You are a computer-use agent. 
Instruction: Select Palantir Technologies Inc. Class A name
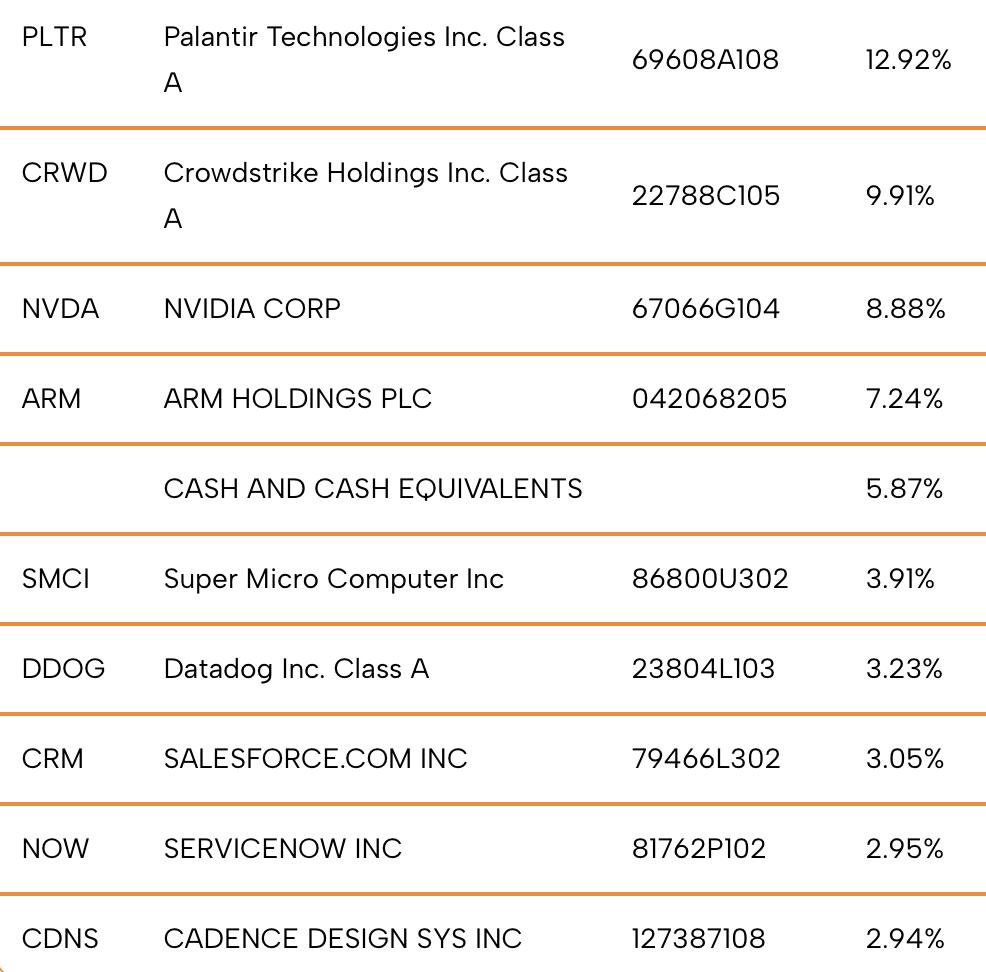tap(364, 60)
